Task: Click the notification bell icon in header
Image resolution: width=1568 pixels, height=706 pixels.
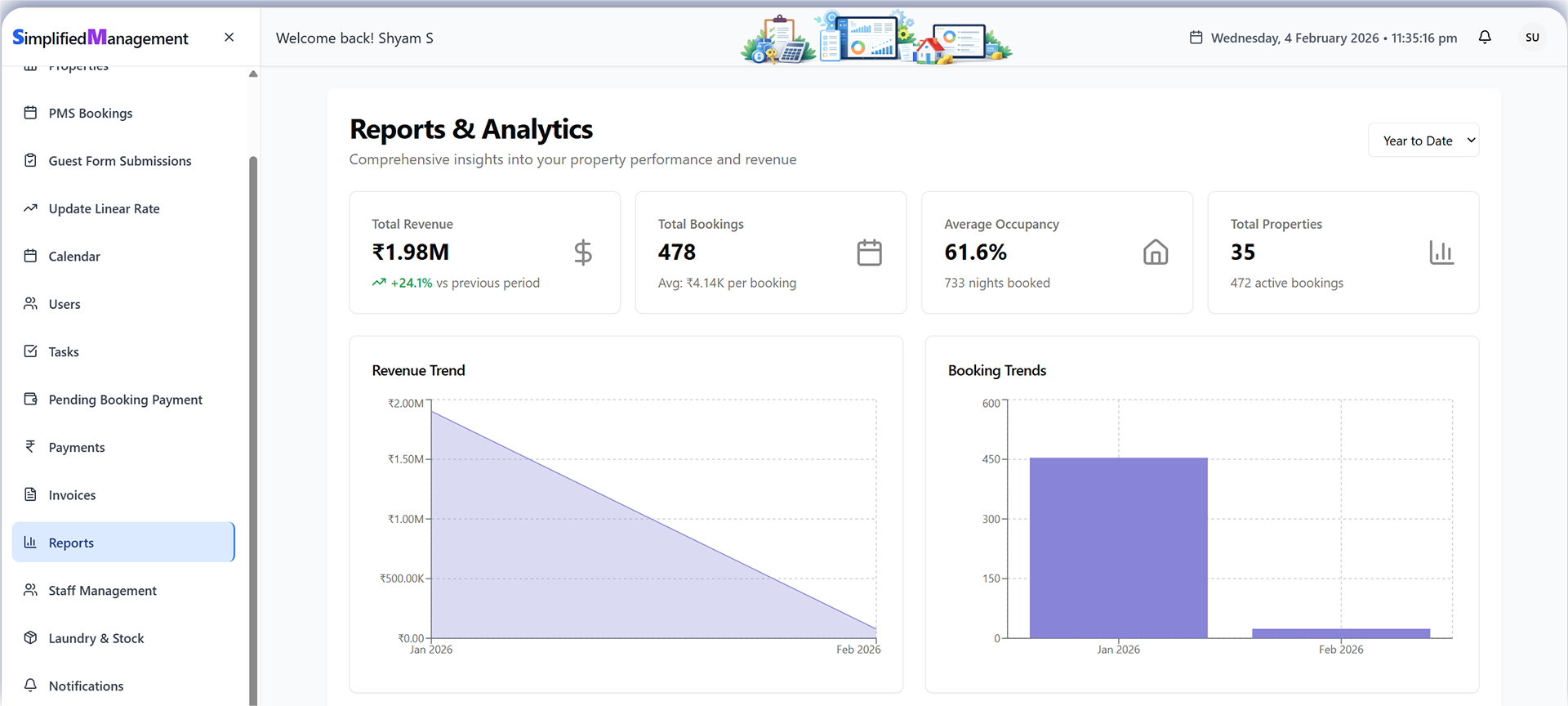Action: (x=1485, y=38)
